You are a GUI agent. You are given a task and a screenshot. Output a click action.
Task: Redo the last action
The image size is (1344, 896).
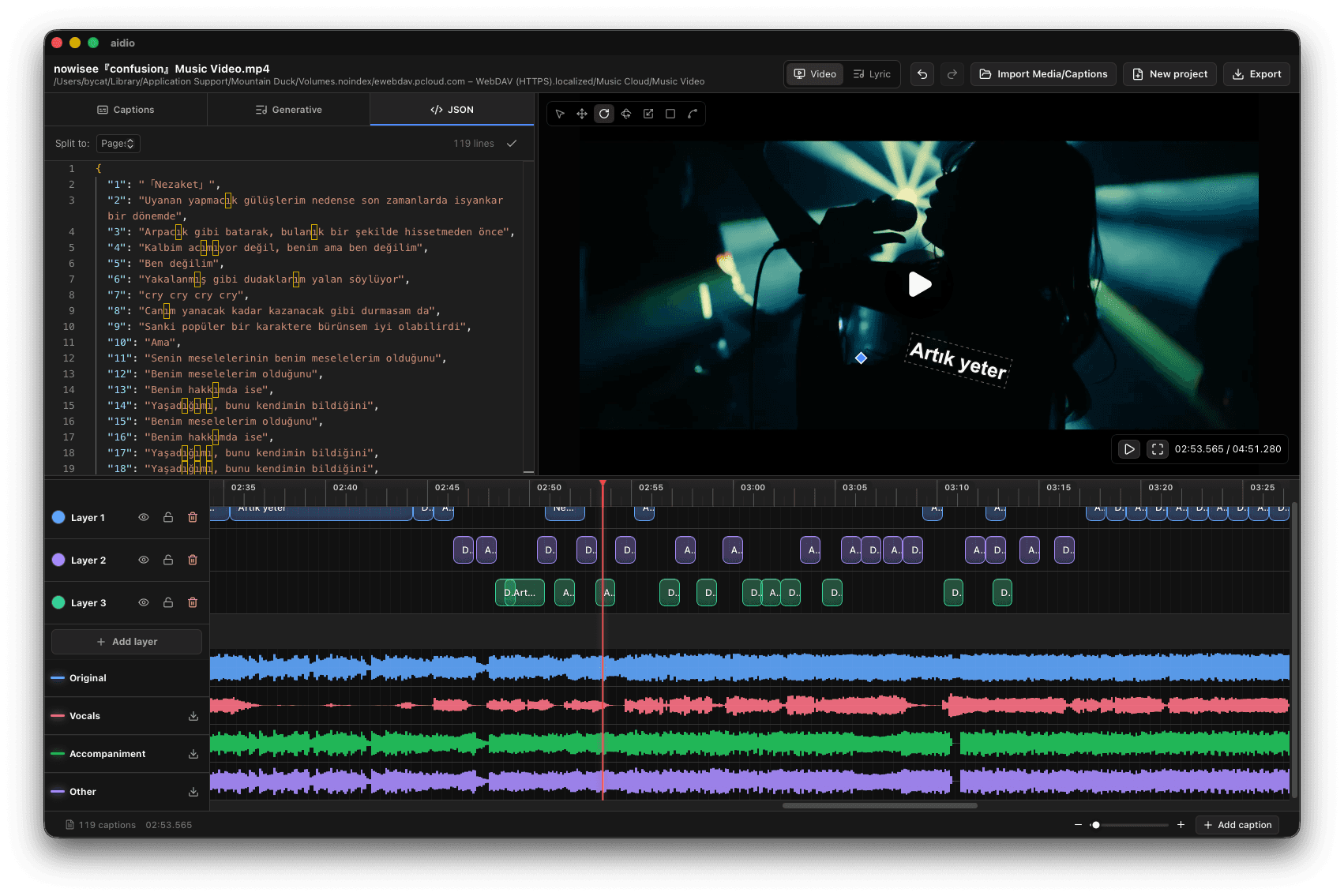(952, 74)
